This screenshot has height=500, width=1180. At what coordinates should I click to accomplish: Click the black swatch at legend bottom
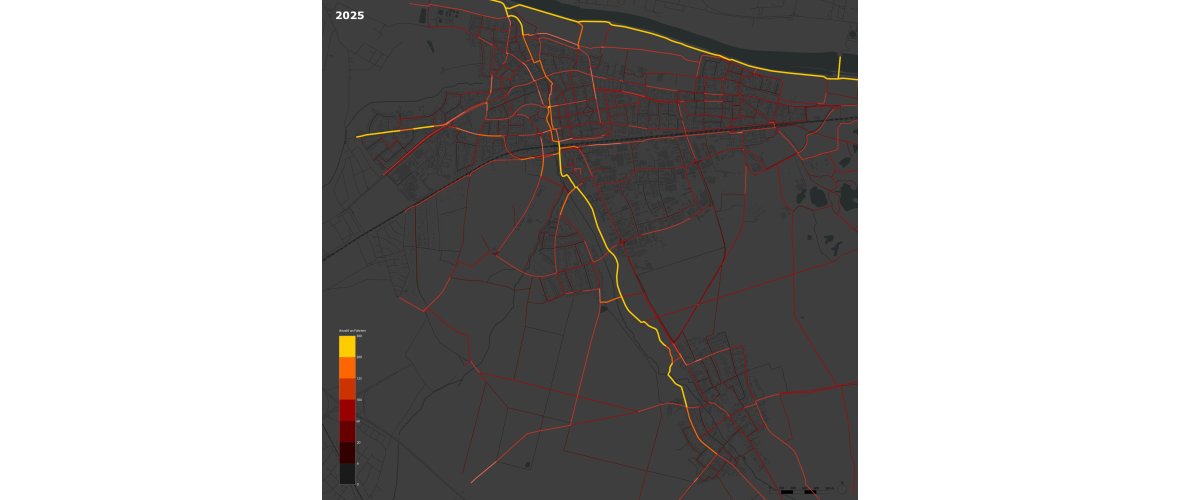[x=347, y=473]
